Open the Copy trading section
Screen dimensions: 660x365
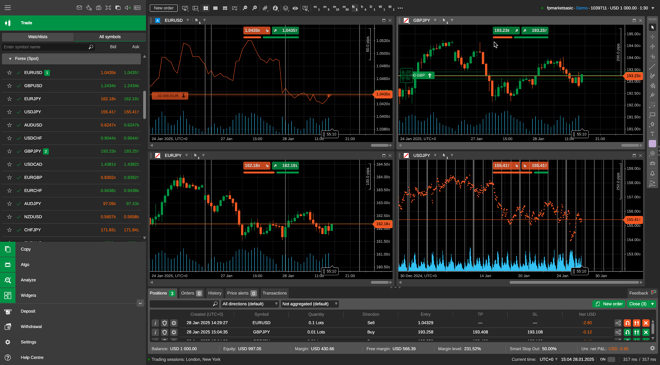point(25,249)
